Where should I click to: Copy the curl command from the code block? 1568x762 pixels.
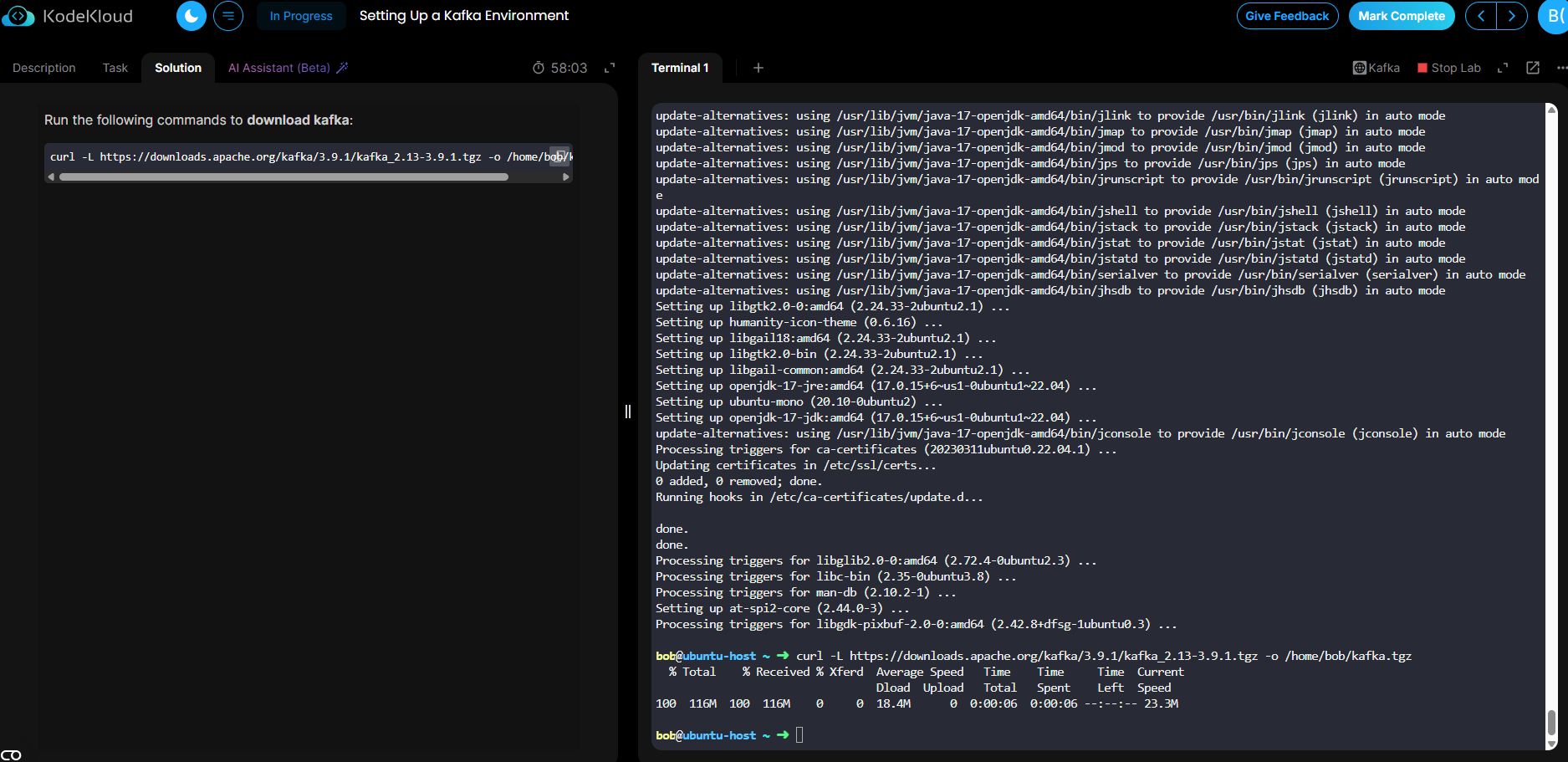[559, 156]
